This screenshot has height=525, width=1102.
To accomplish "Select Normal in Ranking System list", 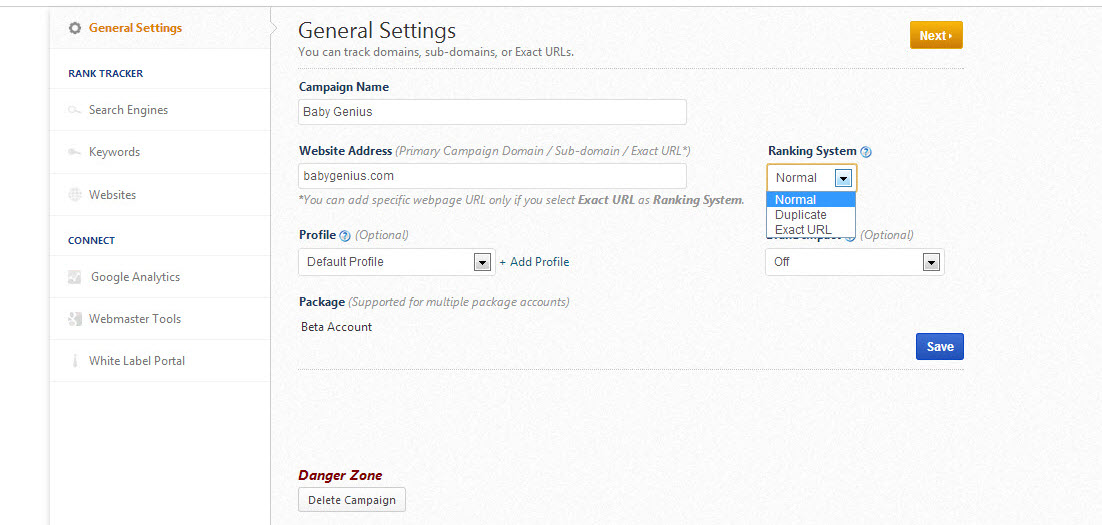I will point(811,200).
